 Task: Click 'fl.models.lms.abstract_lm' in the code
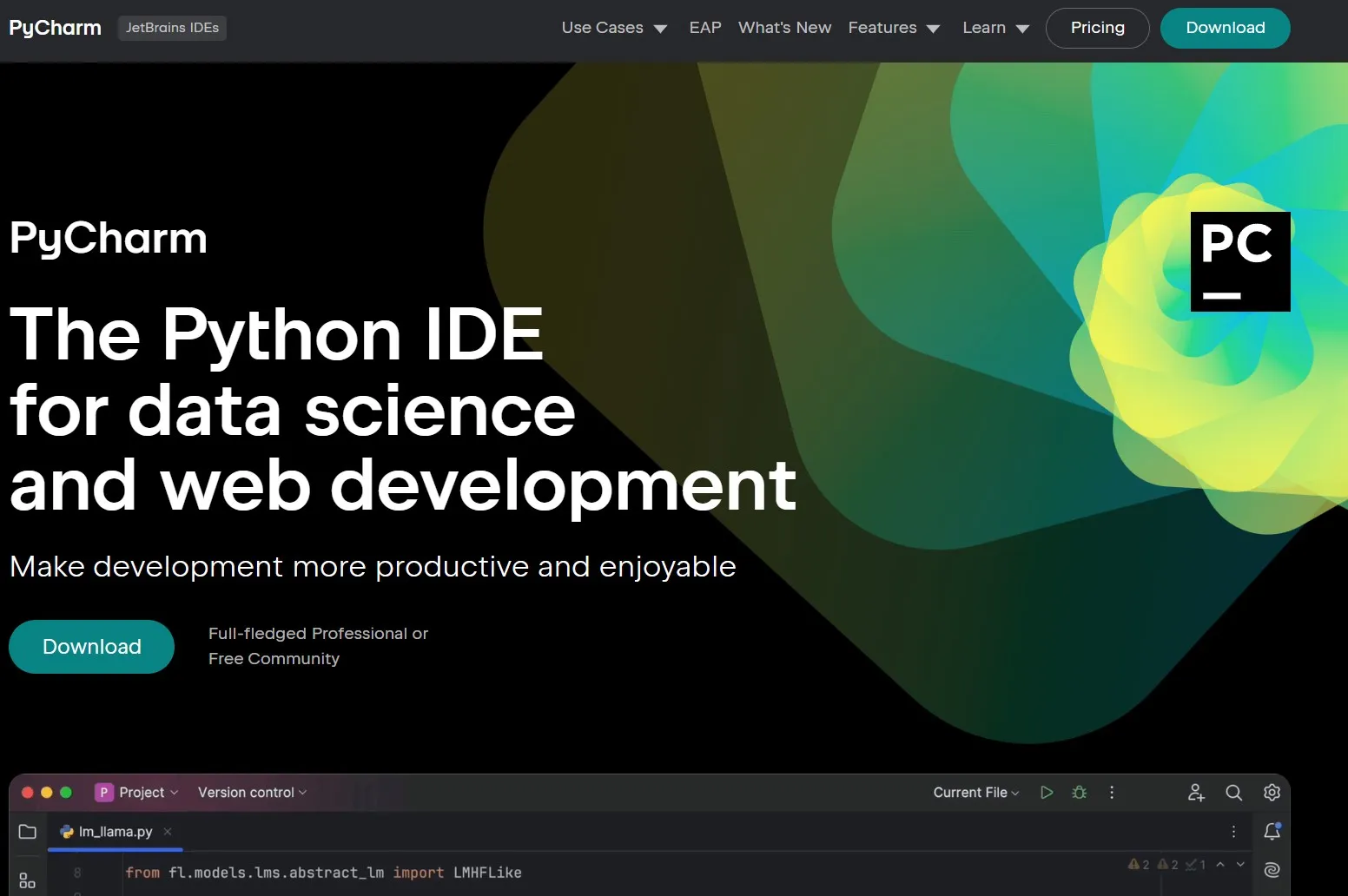pyautogui.click(x=276, y=873)
